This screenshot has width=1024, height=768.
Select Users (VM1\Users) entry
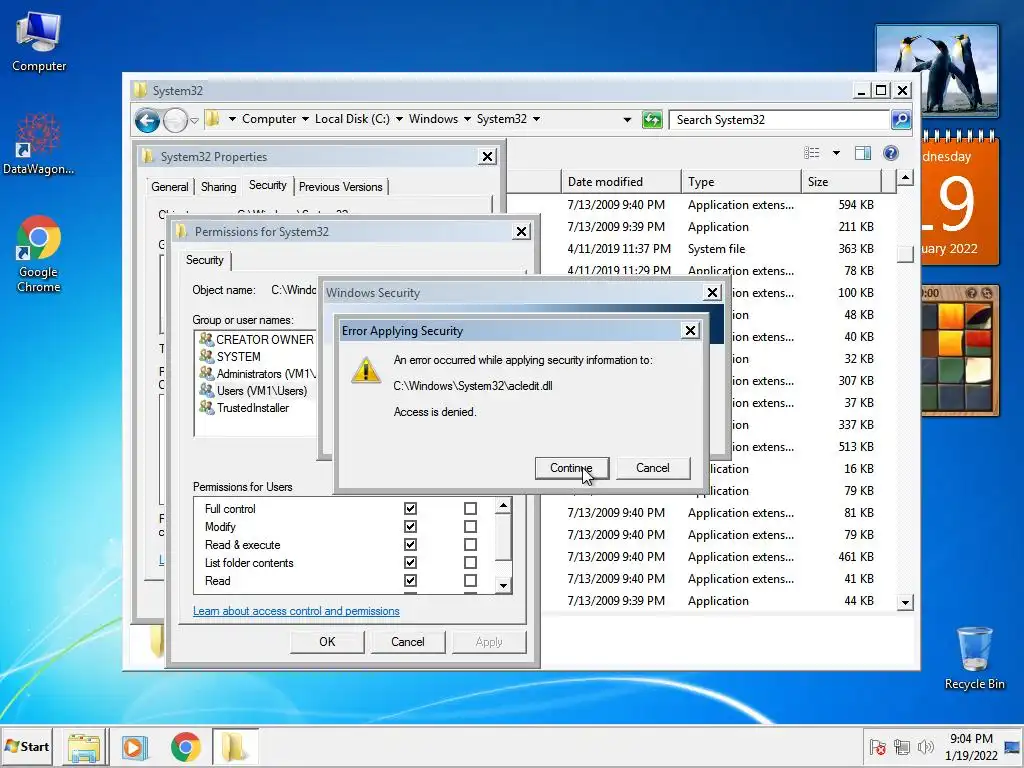253,391
